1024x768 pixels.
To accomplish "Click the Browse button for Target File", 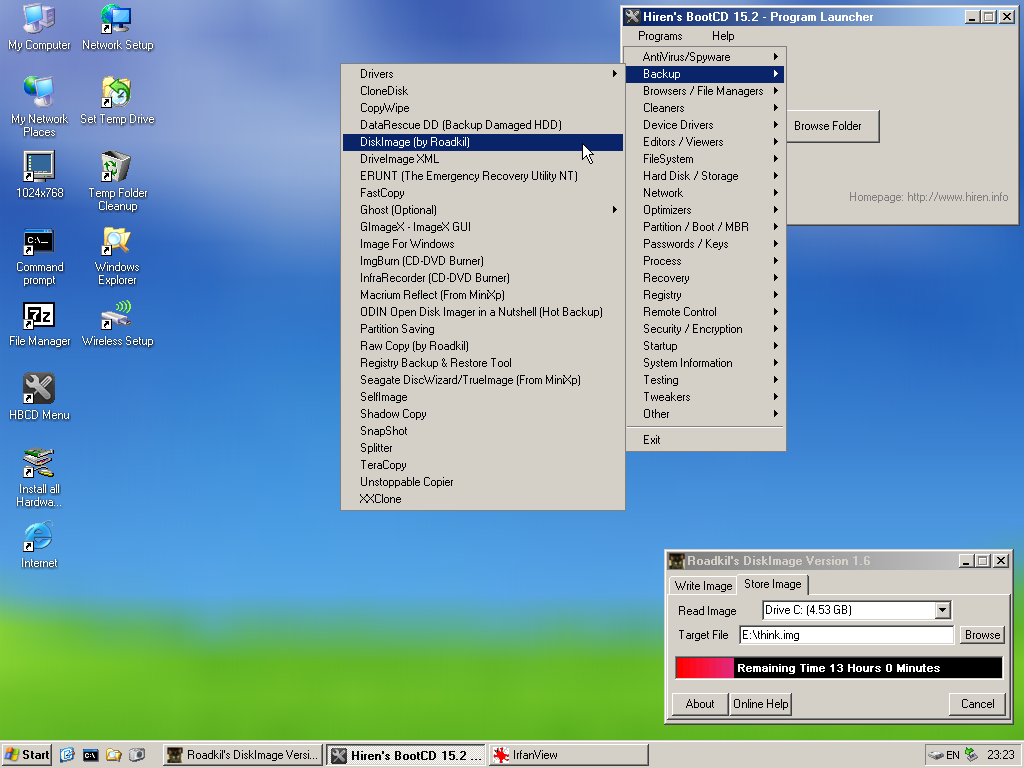I will click(x=982, y=635).
